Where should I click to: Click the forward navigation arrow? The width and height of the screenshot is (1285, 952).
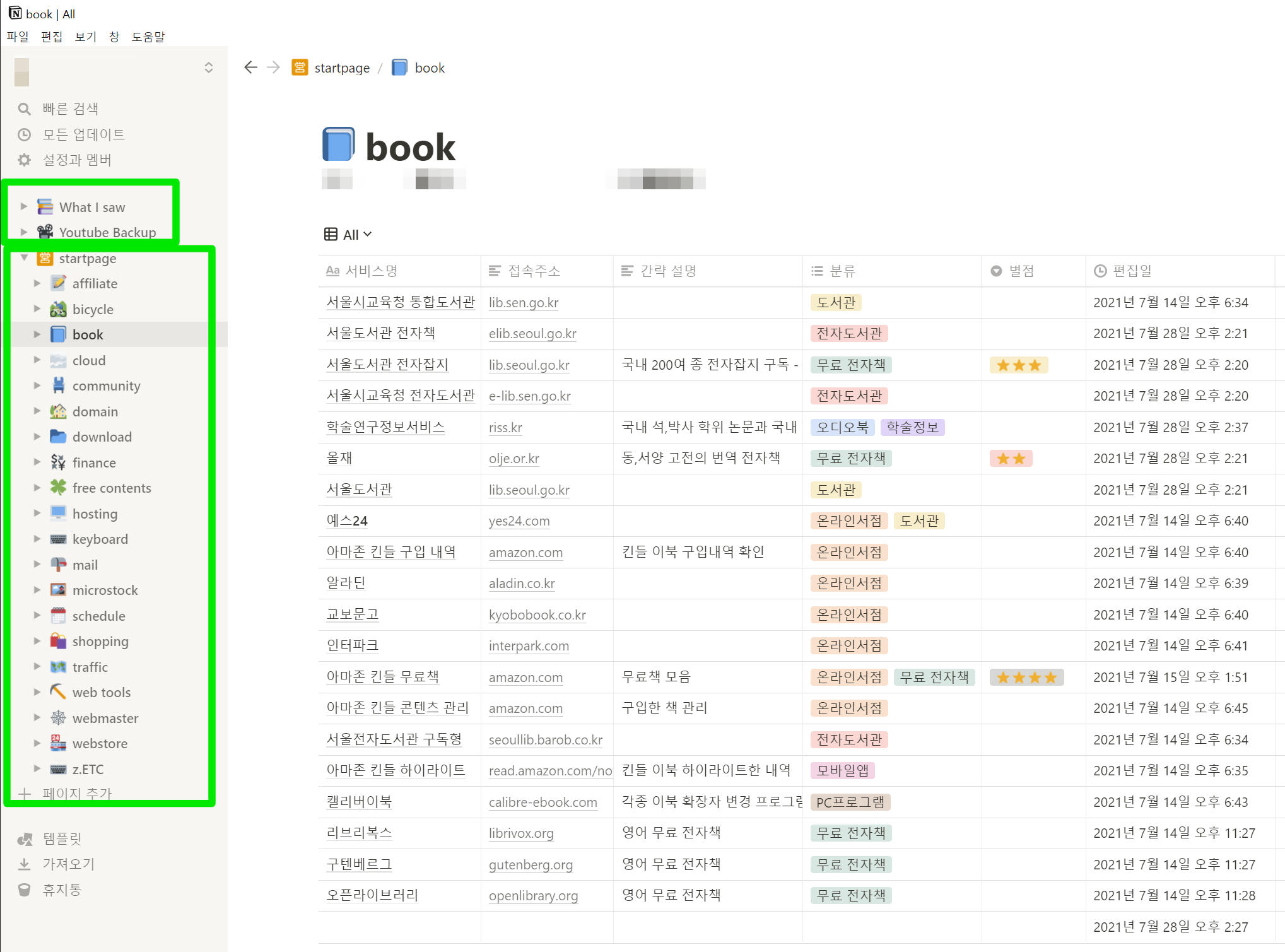click(x=273, y=68)
